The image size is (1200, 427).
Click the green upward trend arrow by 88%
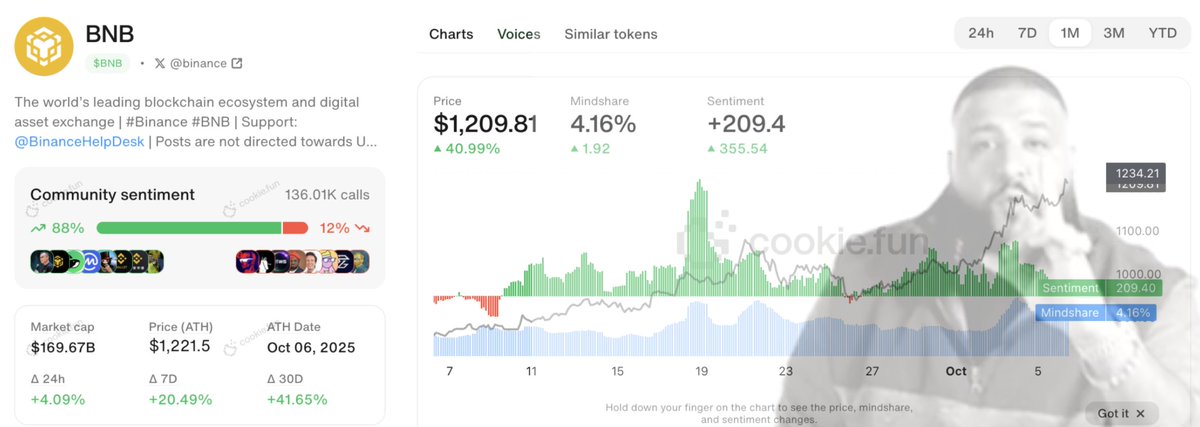(38, 228)
